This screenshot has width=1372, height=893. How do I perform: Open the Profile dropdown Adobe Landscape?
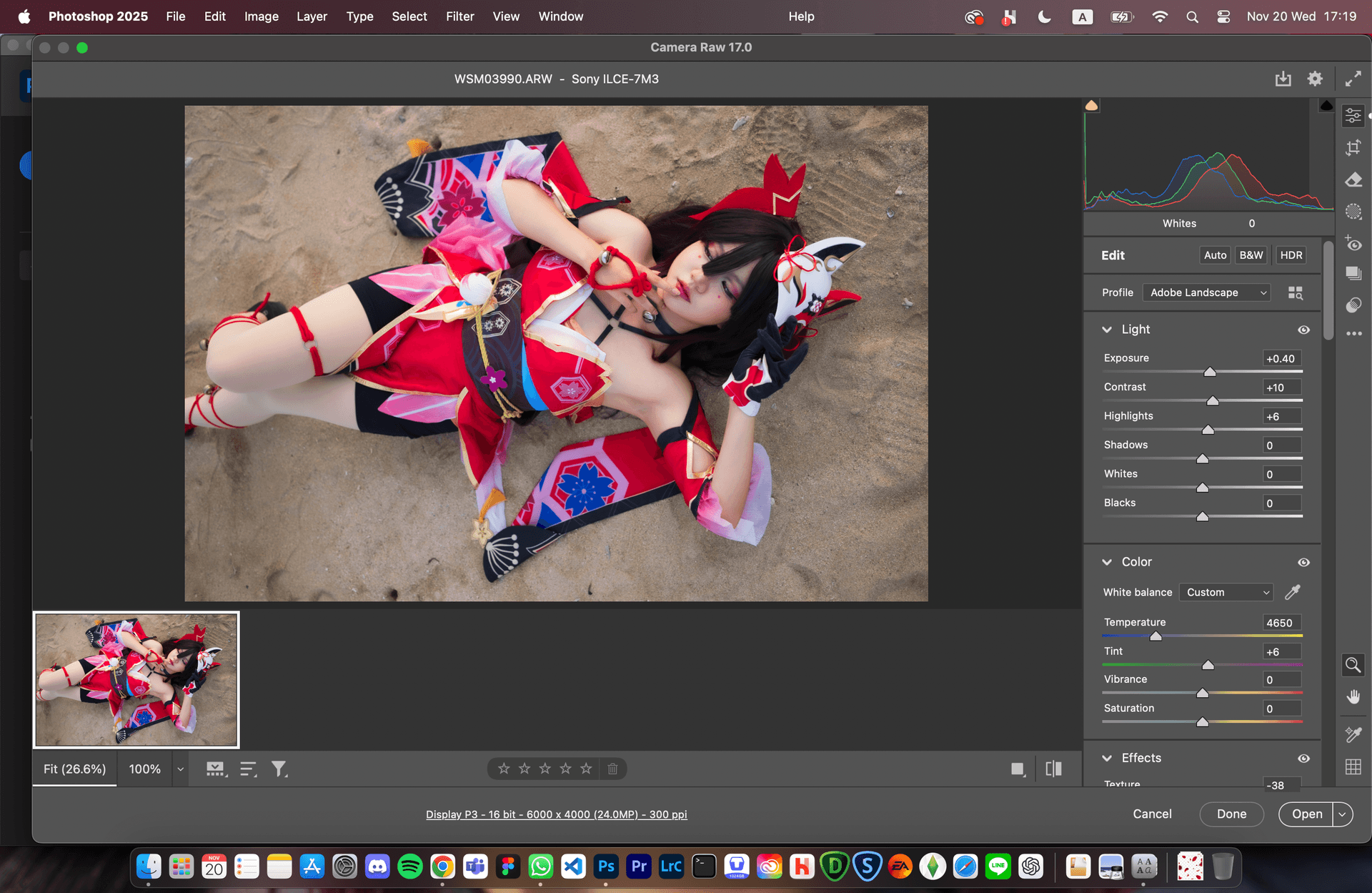[x=1206, y=292]
